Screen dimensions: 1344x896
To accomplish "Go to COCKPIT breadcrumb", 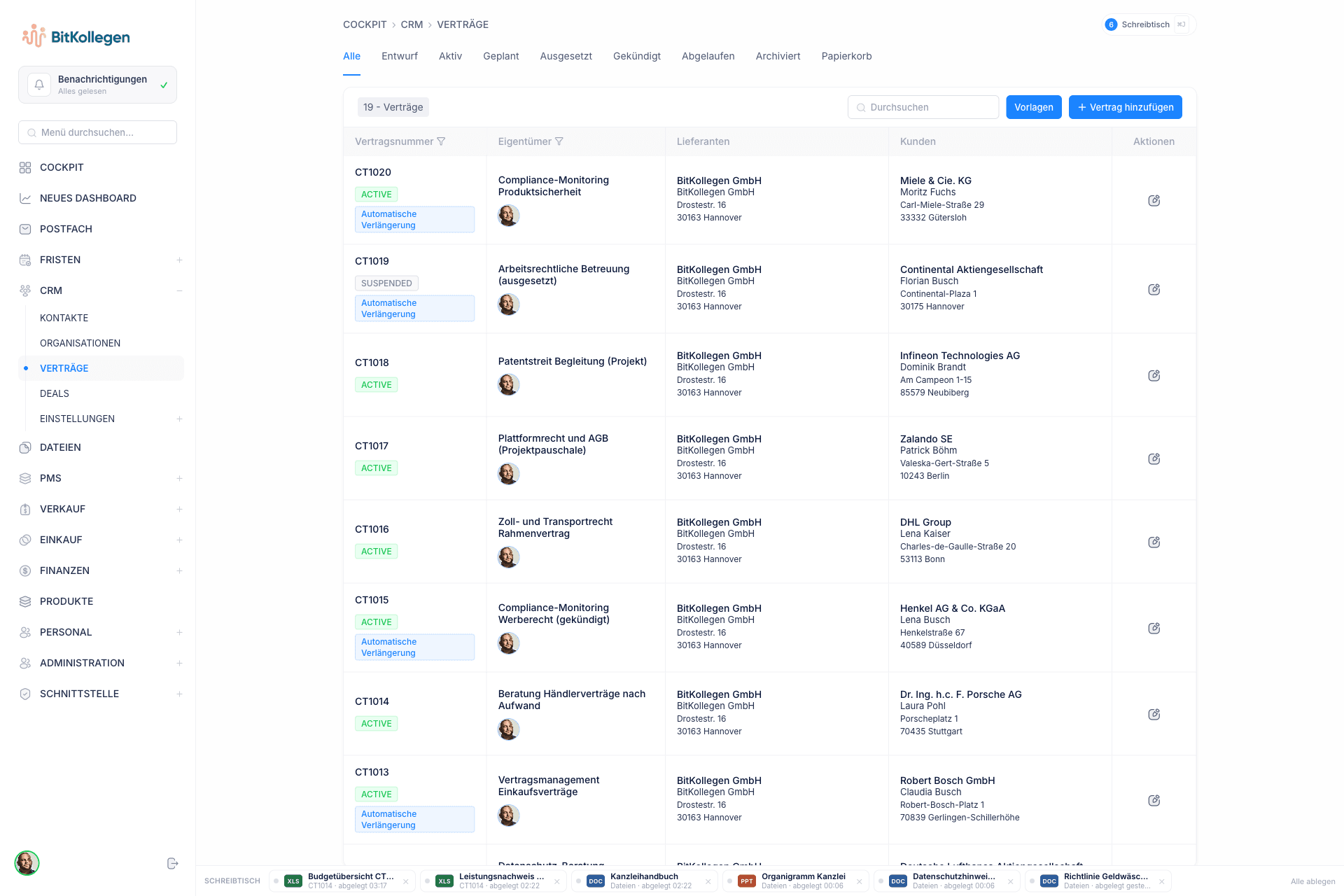I will pyautogui.click(x=365, y=24).
